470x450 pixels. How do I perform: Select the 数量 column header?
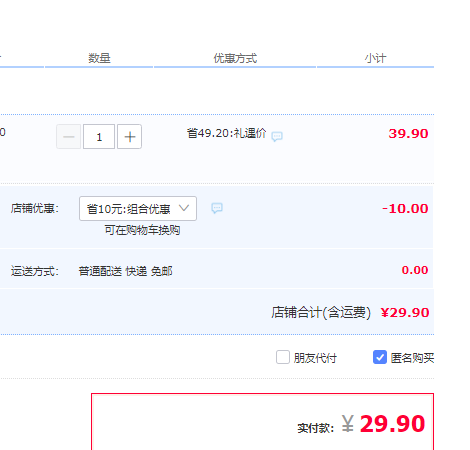[x=99, y=58]
